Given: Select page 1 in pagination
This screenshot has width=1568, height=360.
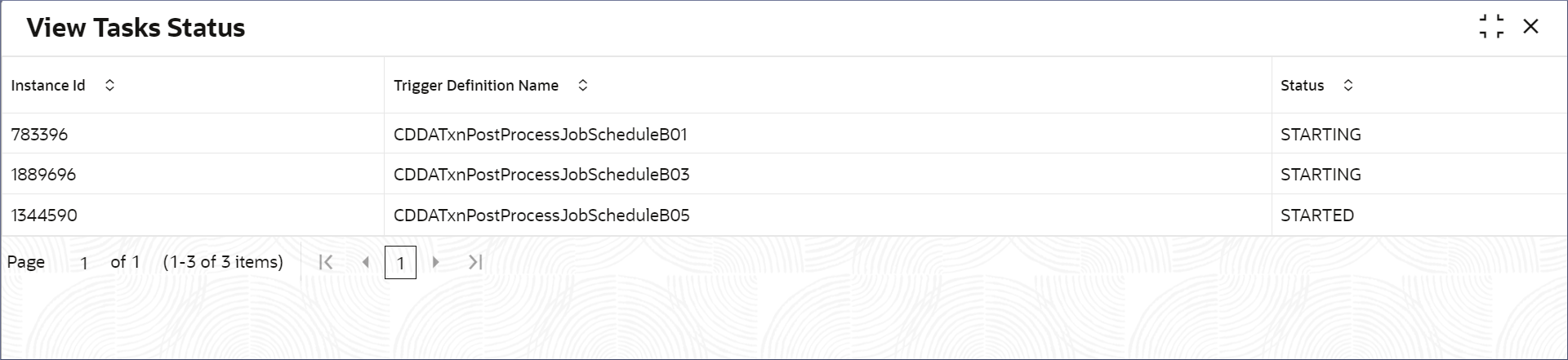Looking at the screenshot, I should (400, 262).
